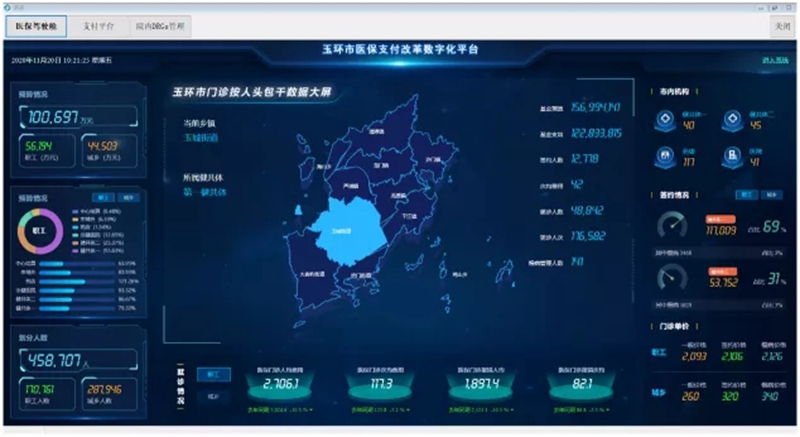Screen dimensions: 800x437
Task: Select 城乡 button in 就诊情况 section
Action: pyautogui.click(x=212, y=394)
